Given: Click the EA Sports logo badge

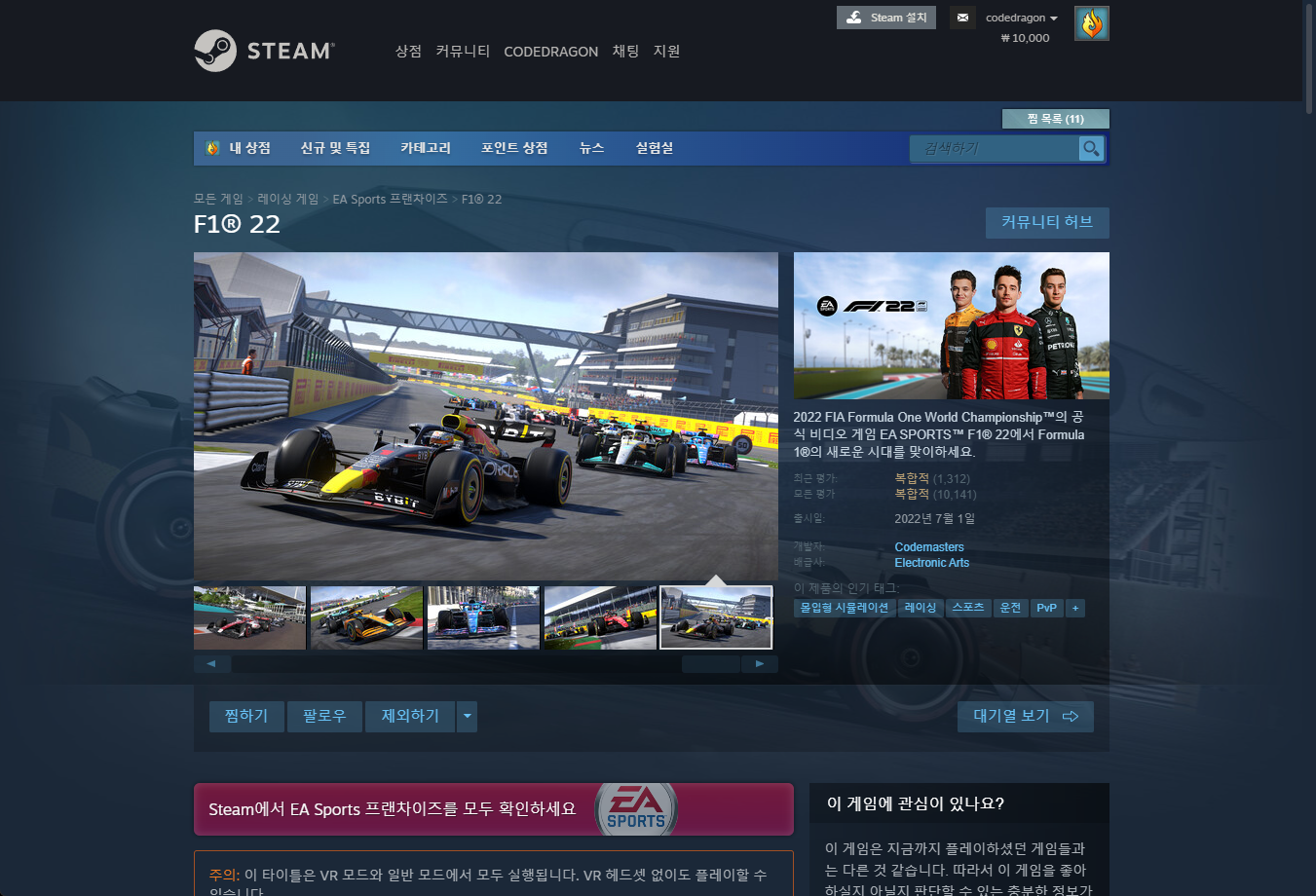Looking at the screenshot, I should click(x=636, y=809).
